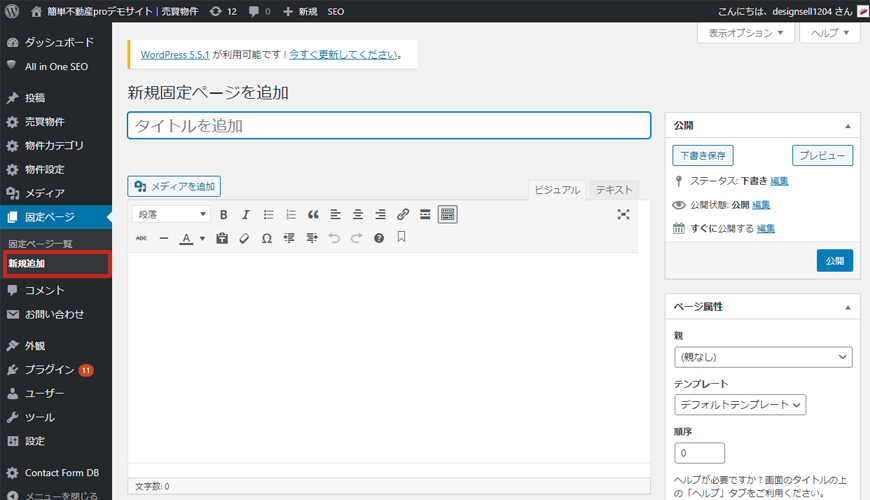Toggle the toolbar kitchen sink button
Image resolution: width=870 pixels, height=500 pixels.
(x=447, y=214)
